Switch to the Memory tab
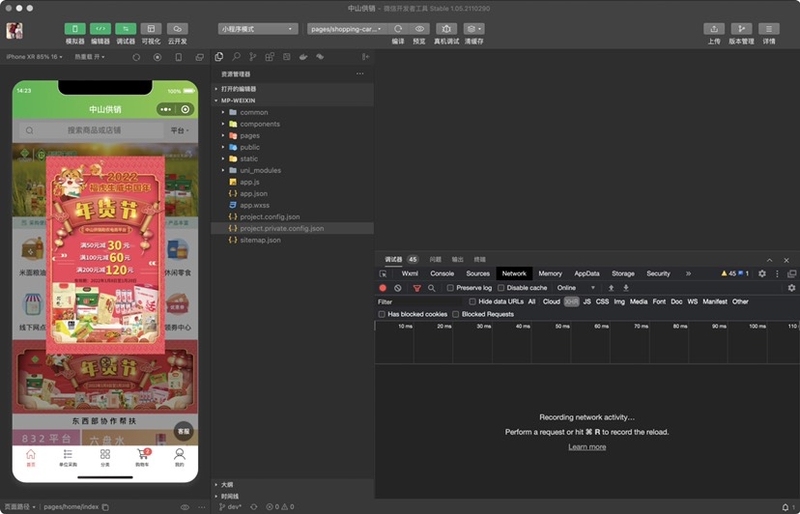 [x=550, y=274]
